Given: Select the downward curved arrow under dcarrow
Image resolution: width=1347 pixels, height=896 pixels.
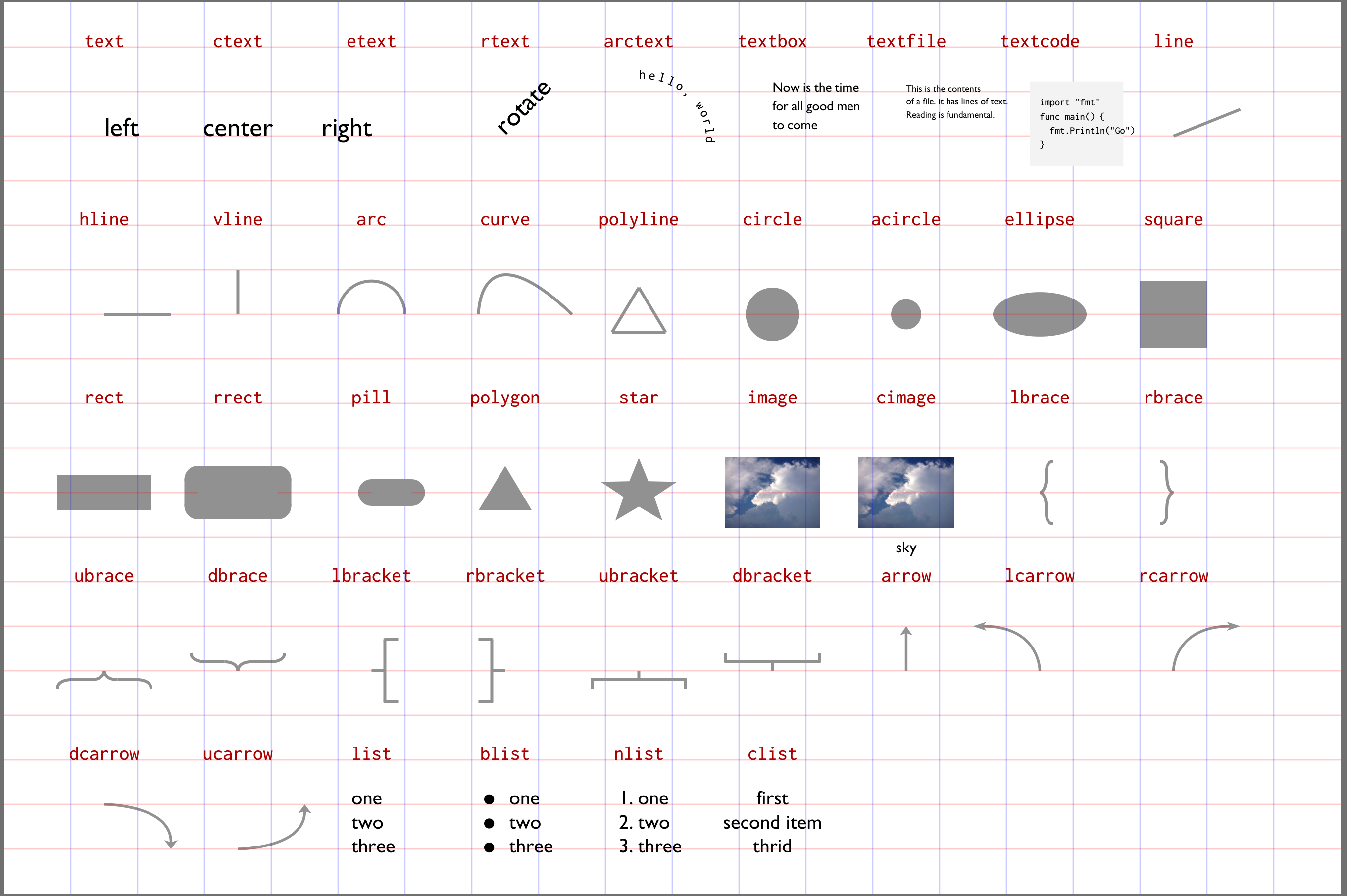Looking at the screenshot, I should click(141, 826).
